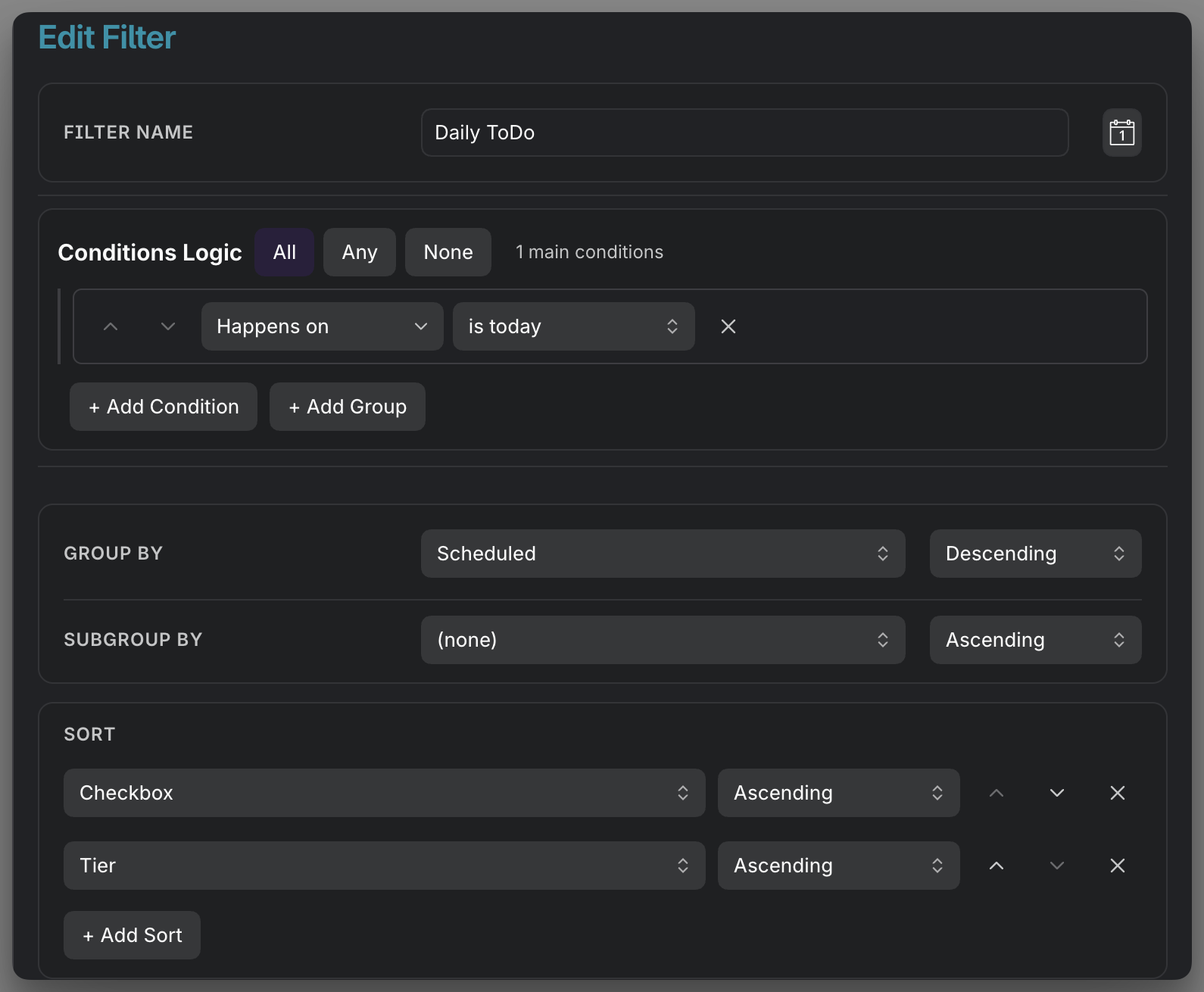Open the Group By Scheduled dropdown

[663, 554]
